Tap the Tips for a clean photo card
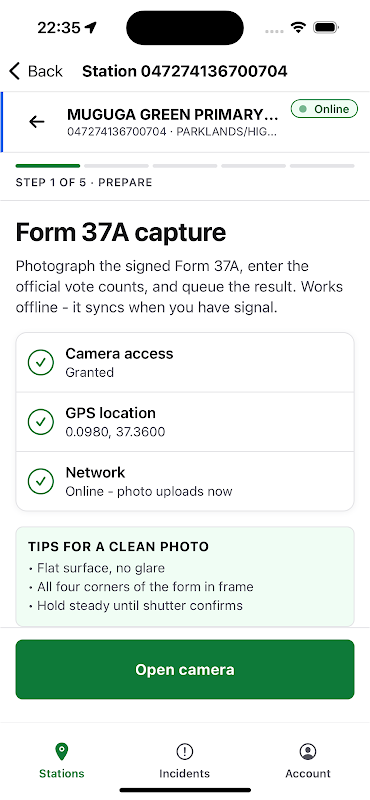Screen dimensions: 370x800 pyautogui.click(x=185, y=577)
